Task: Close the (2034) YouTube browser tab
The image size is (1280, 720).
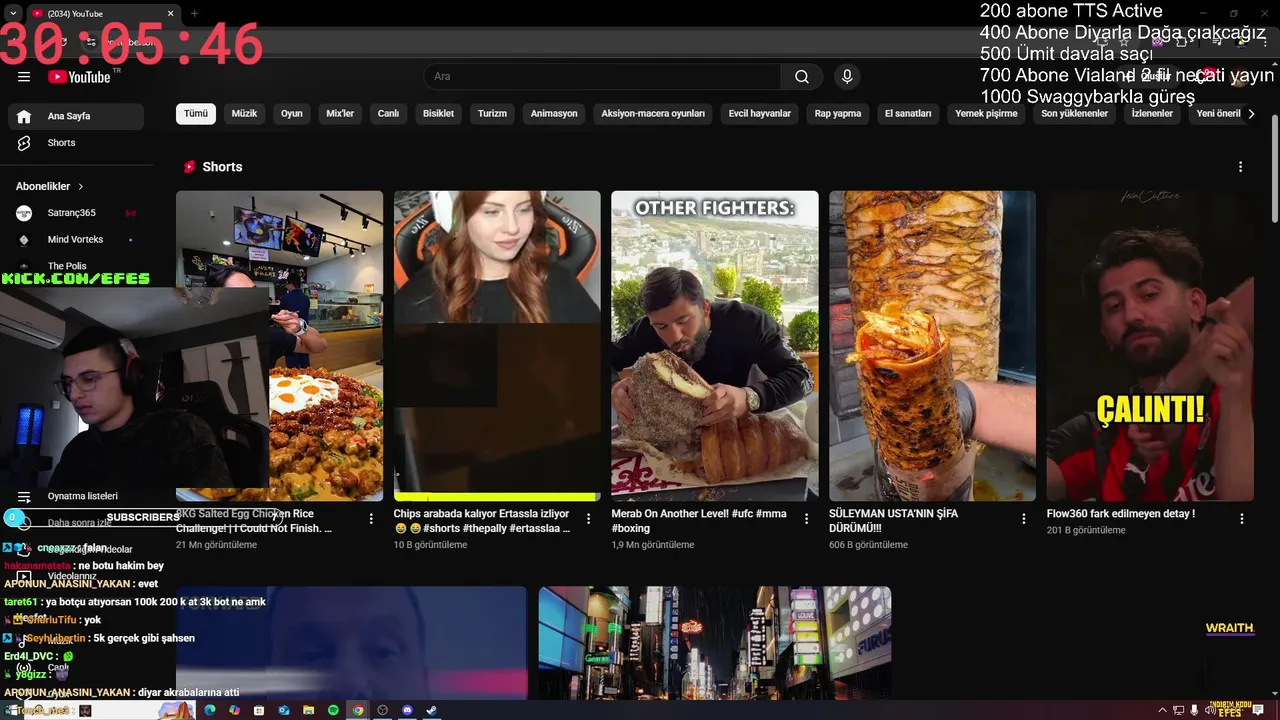Action: [170, 14]
